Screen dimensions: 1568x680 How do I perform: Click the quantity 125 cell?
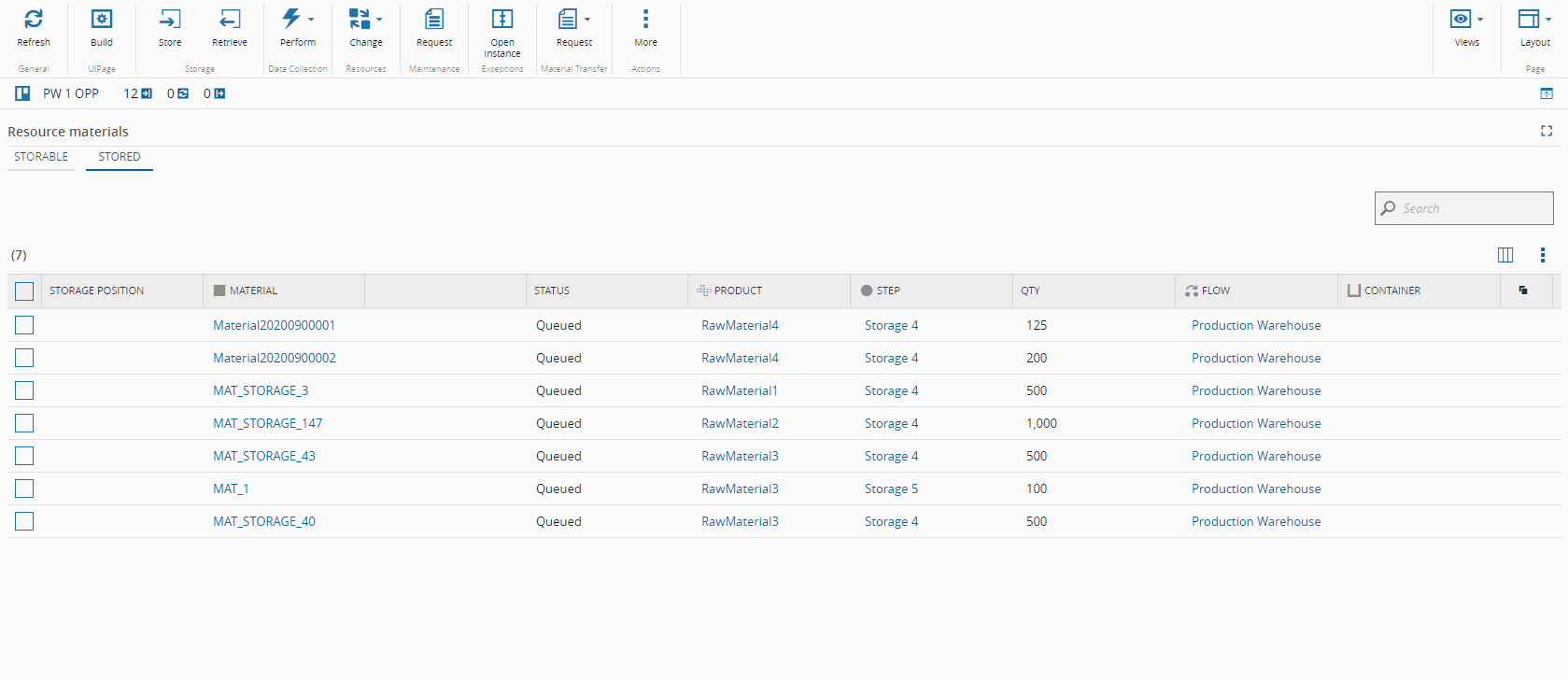(x=1037, y=325)
